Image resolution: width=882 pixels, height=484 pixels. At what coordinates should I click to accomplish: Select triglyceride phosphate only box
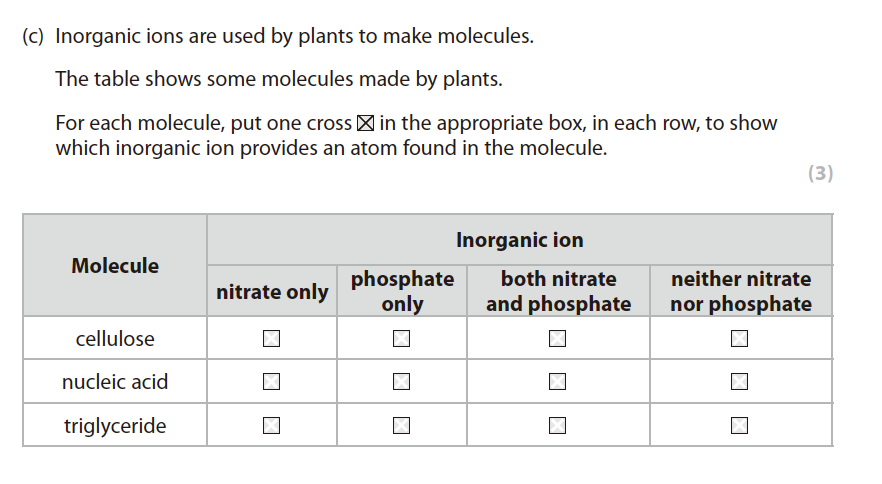click(x=401, y=426)
